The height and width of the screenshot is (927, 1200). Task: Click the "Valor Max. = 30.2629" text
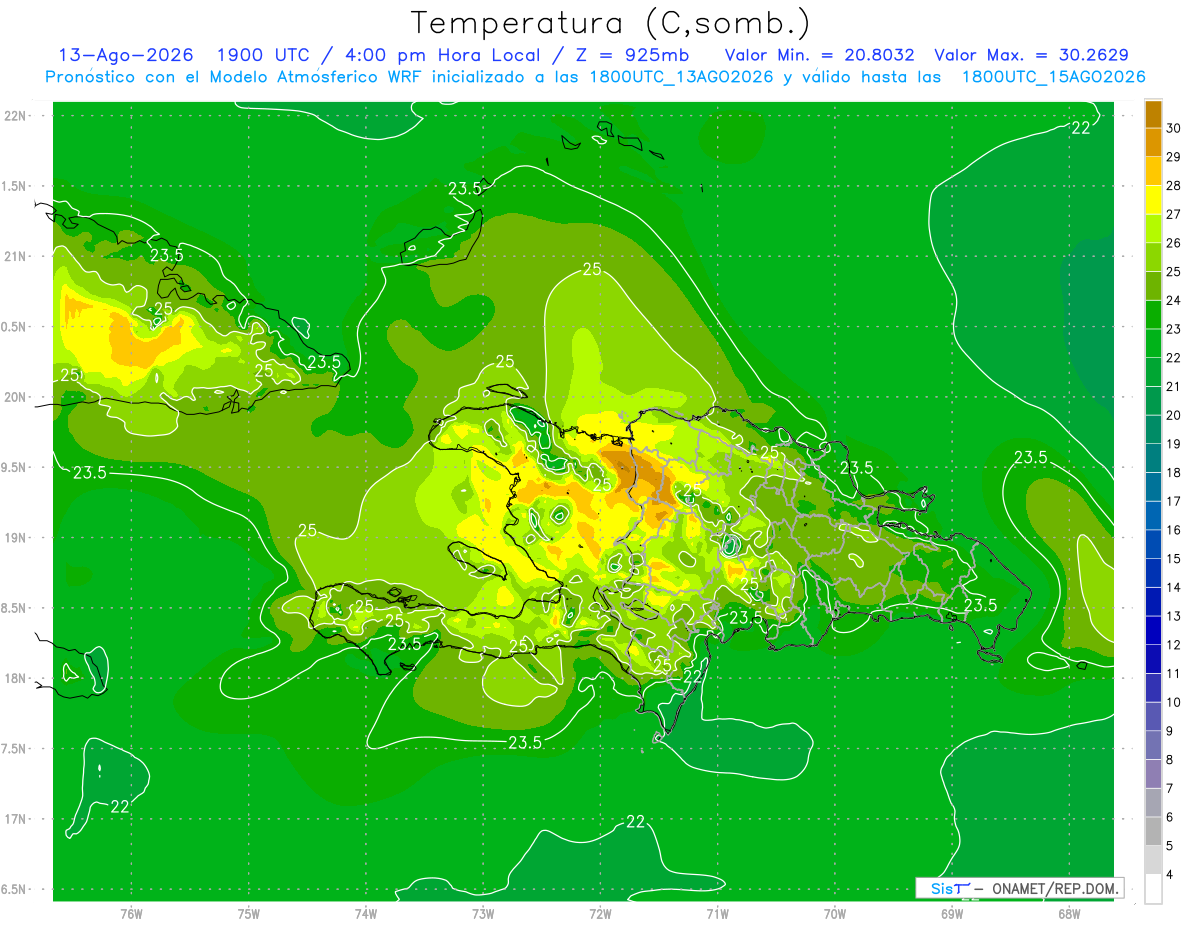(x=1032, y=55)
